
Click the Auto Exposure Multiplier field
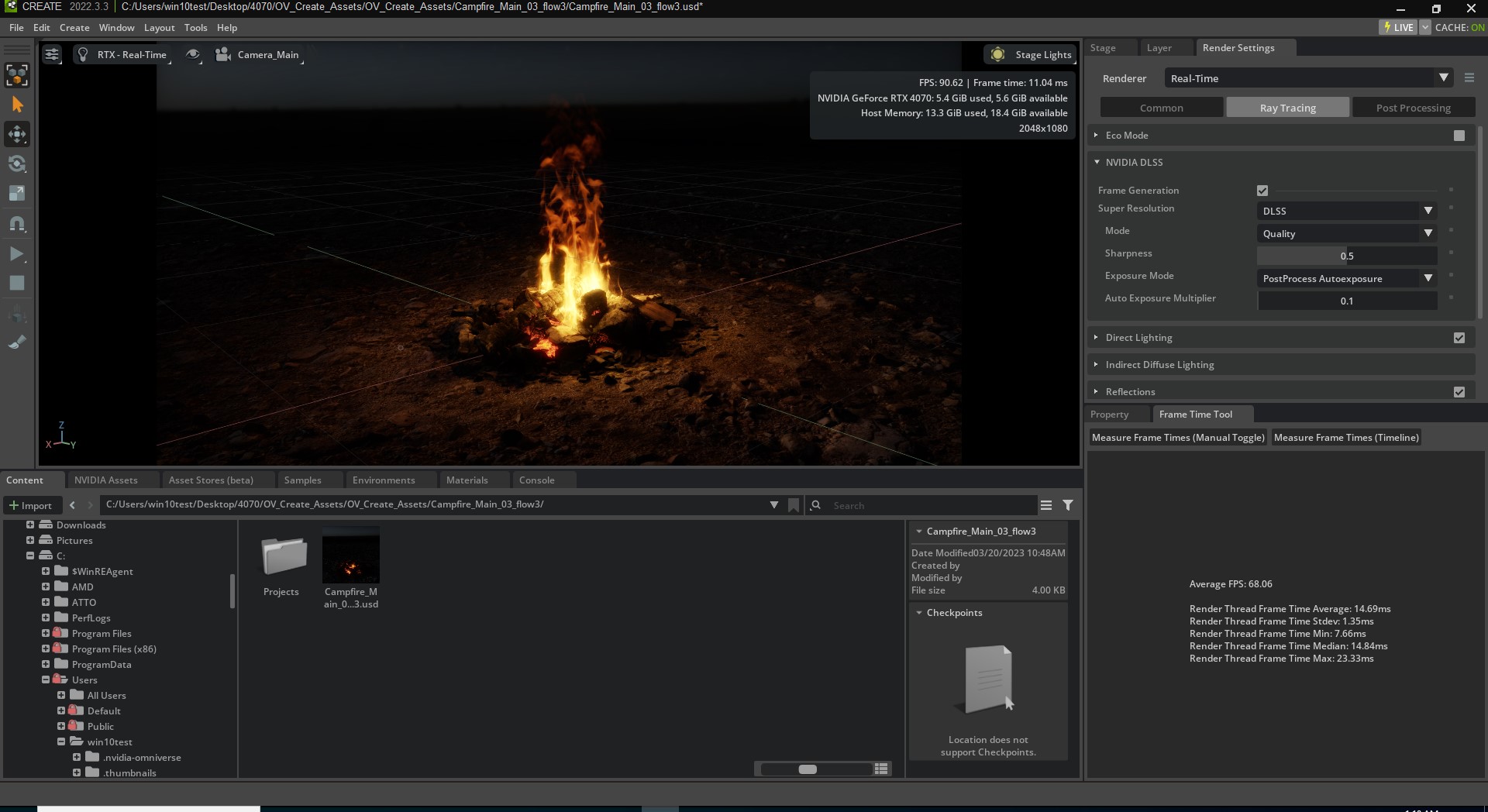tap(1347, 301)
